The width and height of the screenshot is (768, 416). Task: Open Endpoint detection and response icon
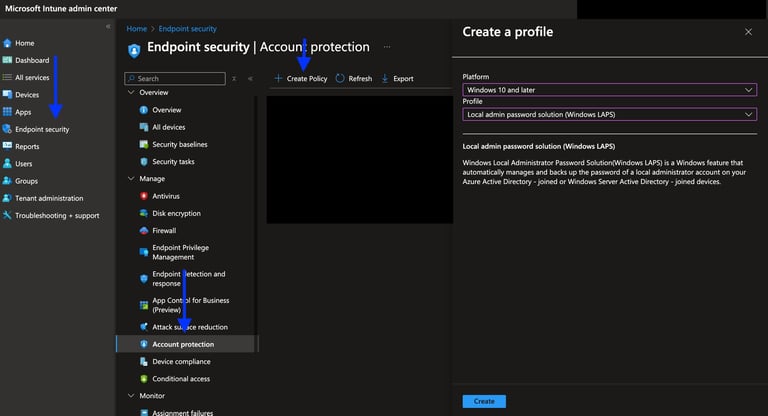pyautogui.click(x=144, y=278)
